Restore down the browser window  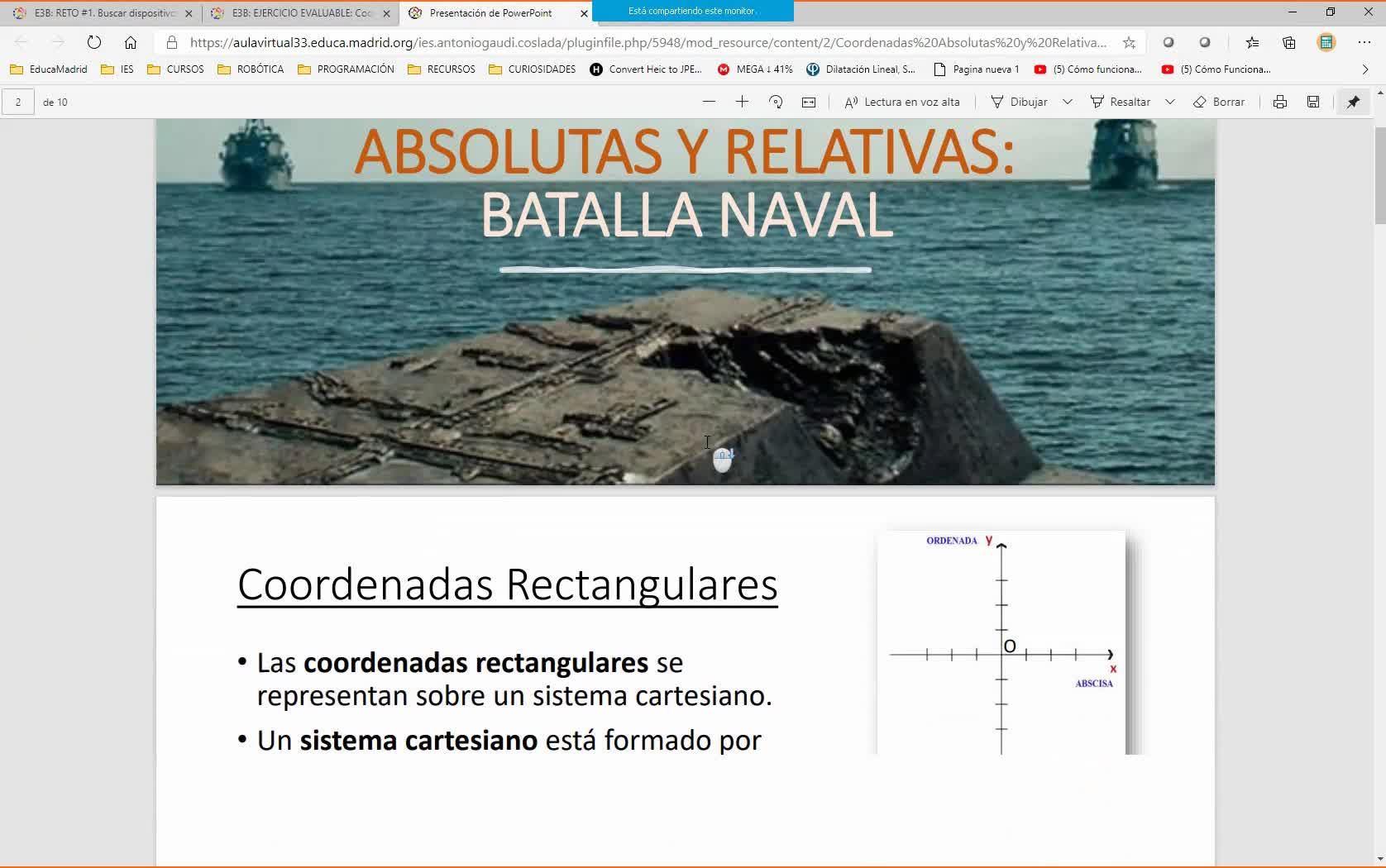tap(1331, 12)
